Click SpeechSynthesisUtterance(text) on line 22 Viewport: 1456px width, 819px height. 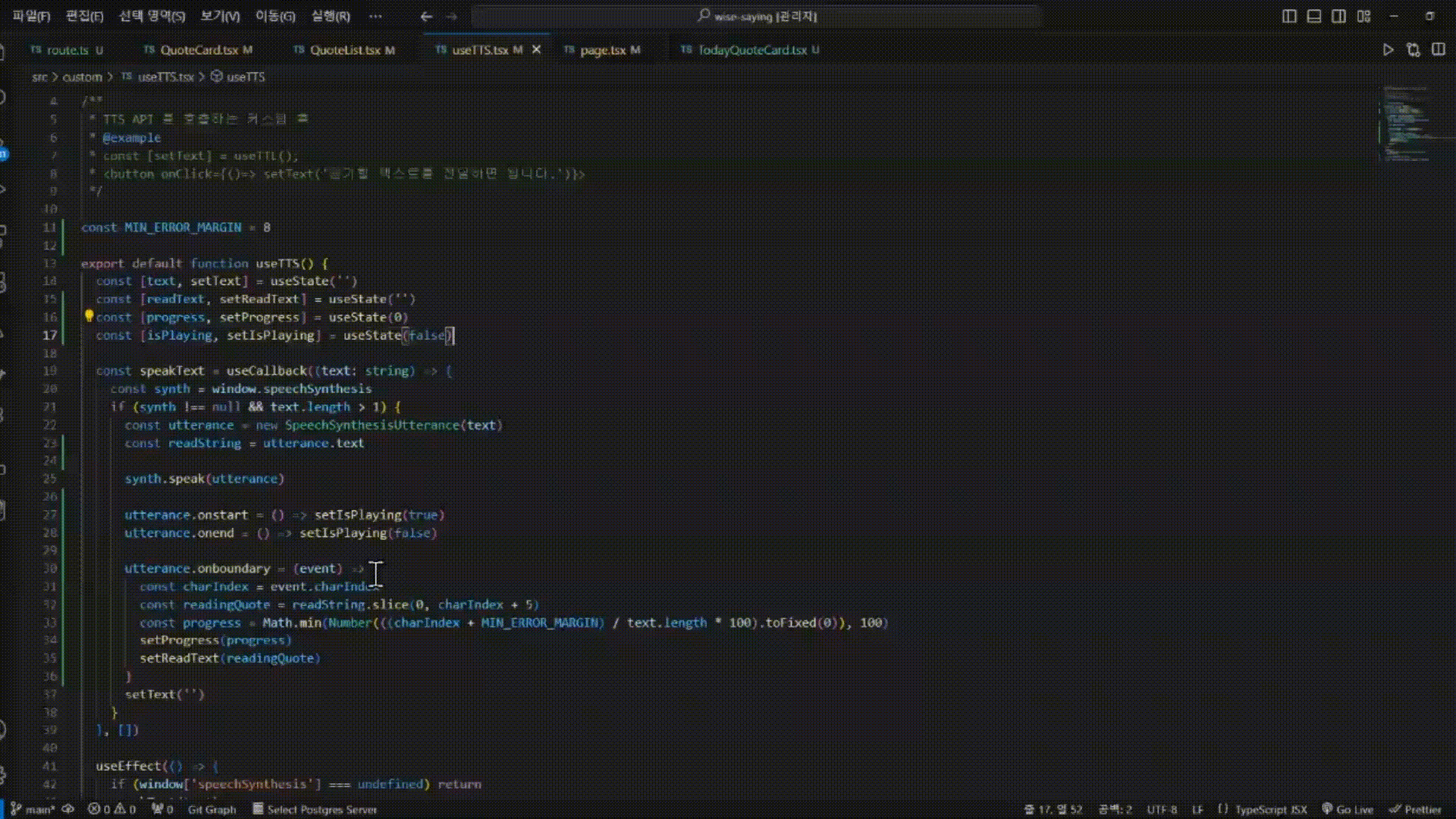(394, 425)
